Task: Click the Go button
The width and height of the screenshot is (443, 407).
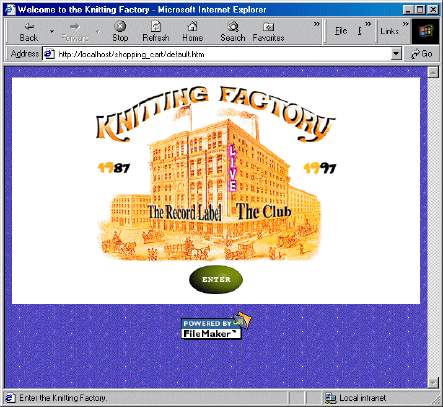Action: coord(422,54)
